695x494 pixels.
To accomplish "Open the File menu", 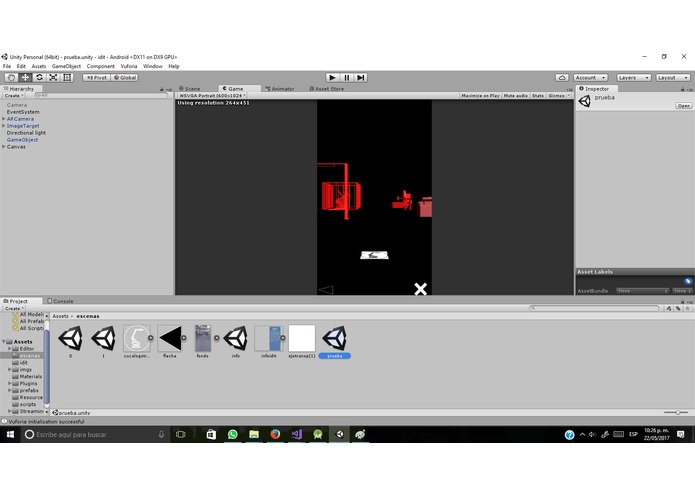I will 7,66.
